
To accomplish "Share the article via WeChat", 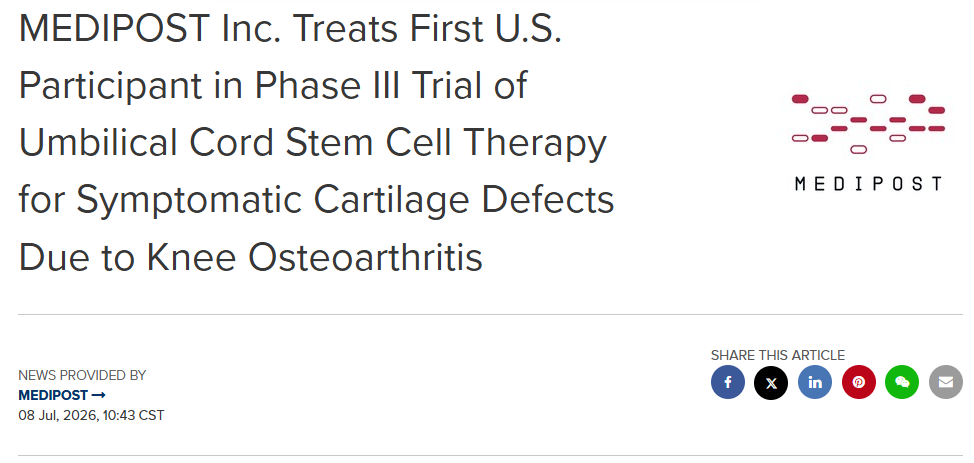I will [x=902, y=382].
